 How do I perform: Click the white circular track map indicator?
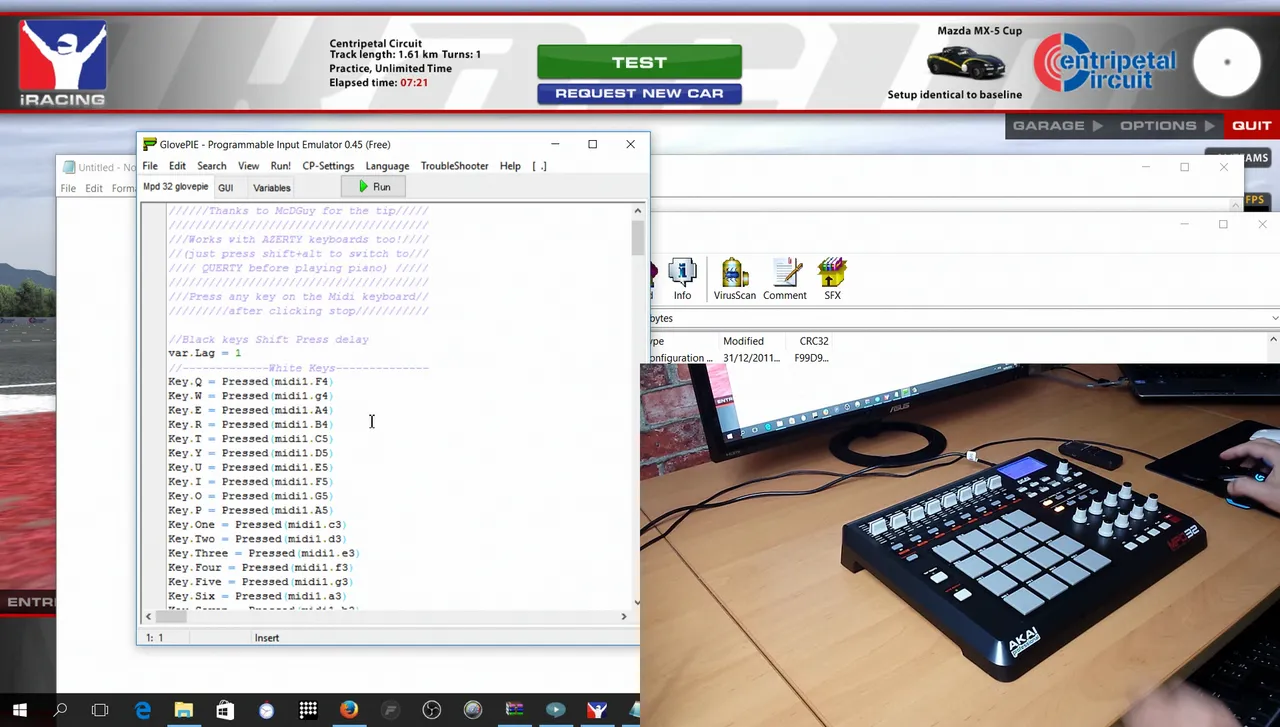(1227, 62)
